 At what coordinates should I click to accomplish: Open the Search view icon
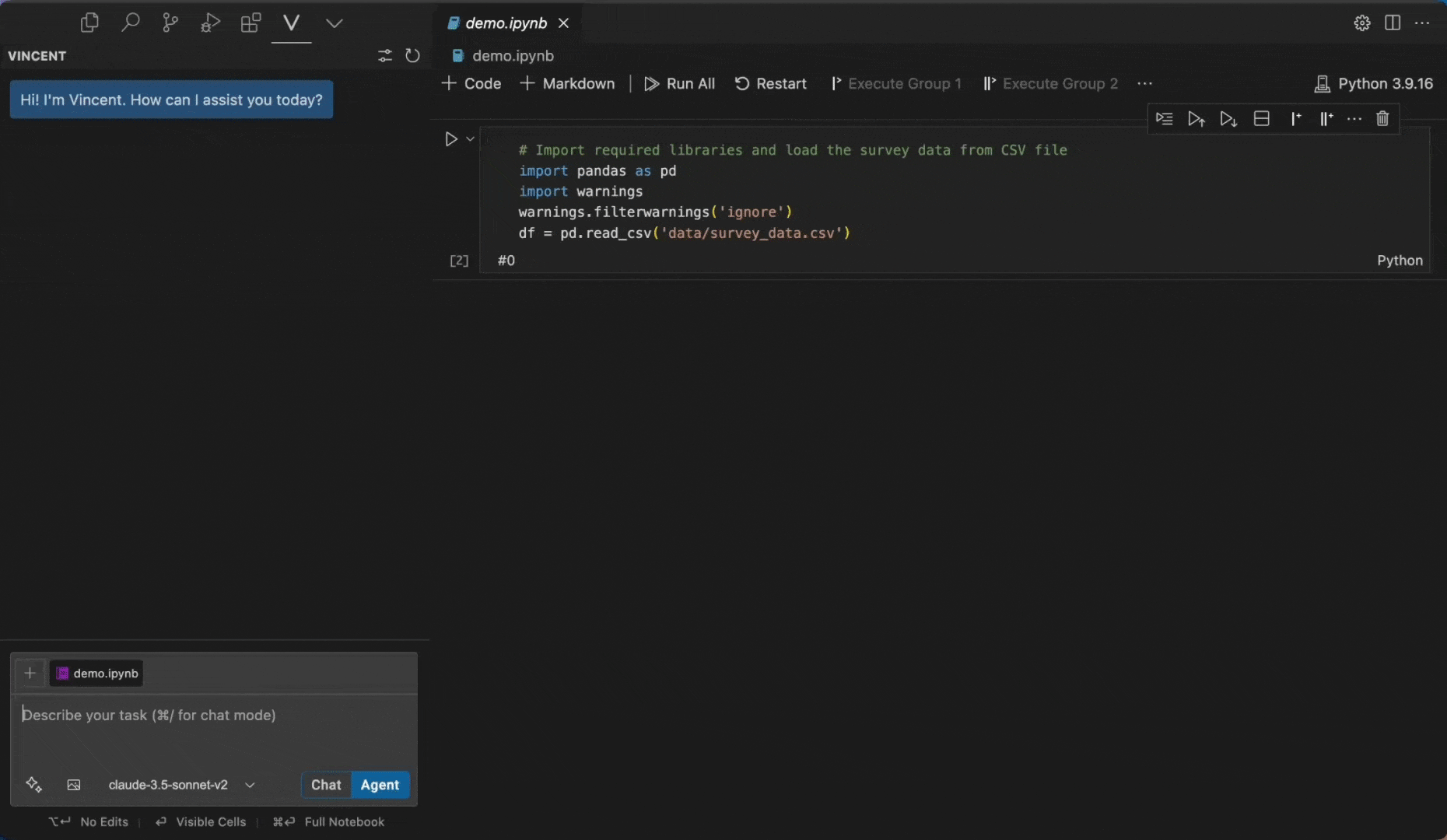pyautogui.click(x=130, y=23)
